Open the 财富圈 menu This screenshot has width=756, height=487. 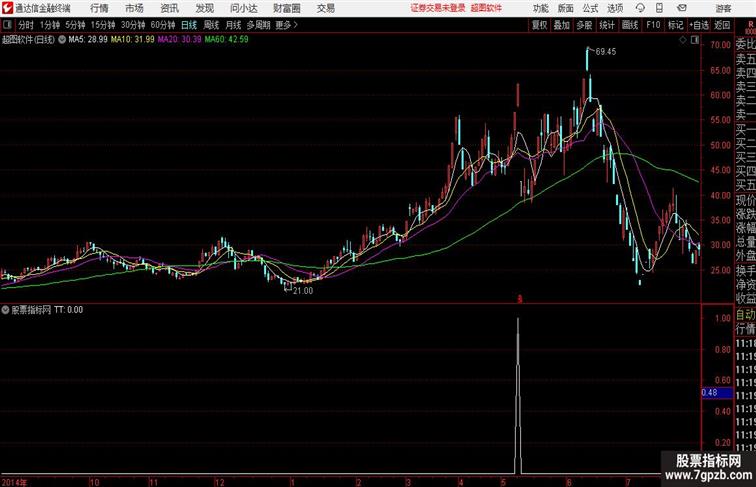(286, 8)
